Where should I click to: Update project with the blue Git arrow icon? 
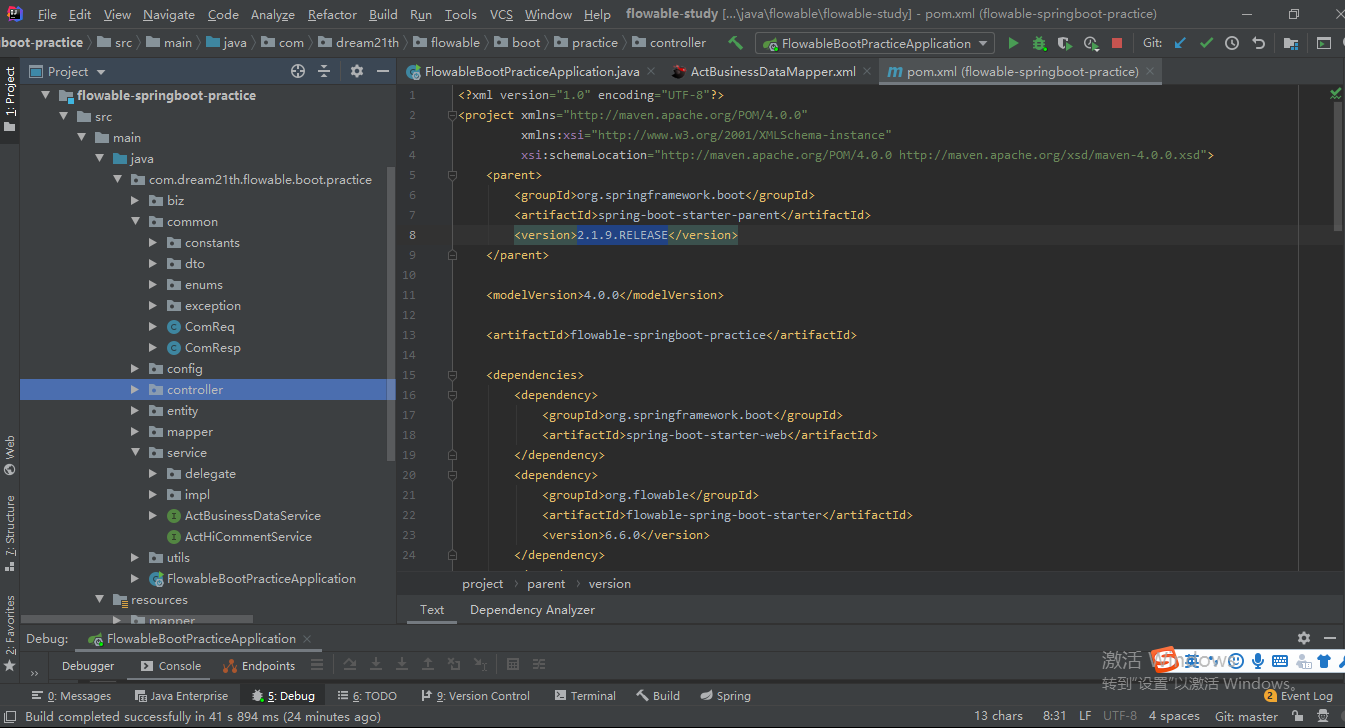tap(1178, 43)
